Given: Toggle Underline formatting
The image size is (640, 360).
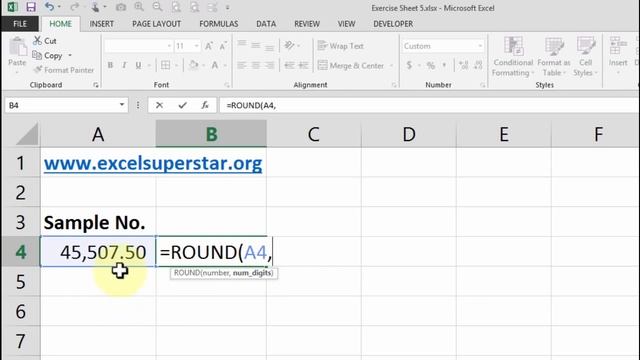Looking at the screenshot, I should [138, 65].
